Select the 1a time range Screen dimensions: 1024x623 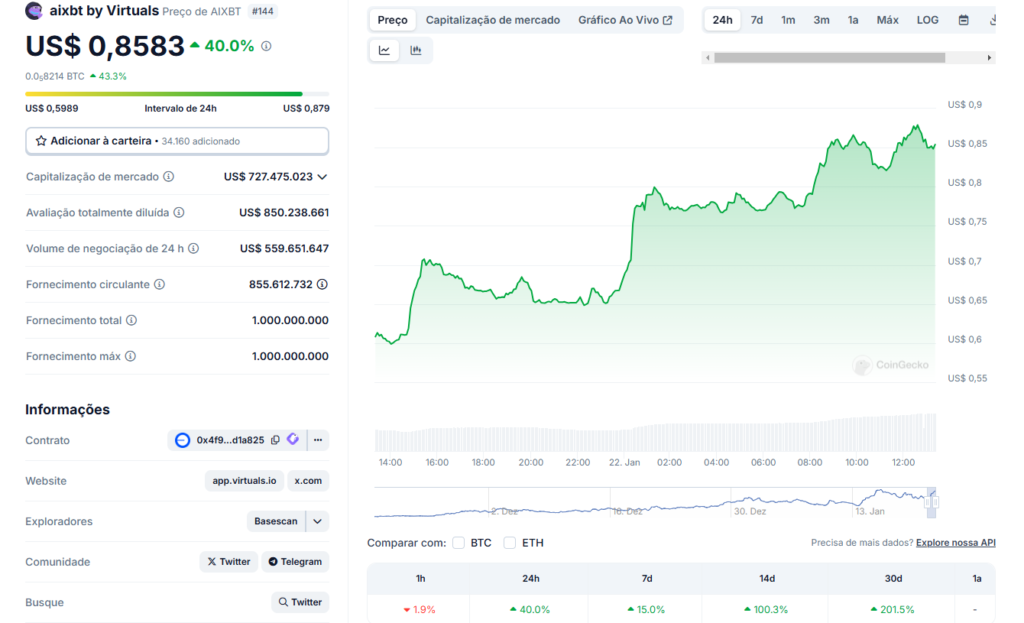point(853,20)
